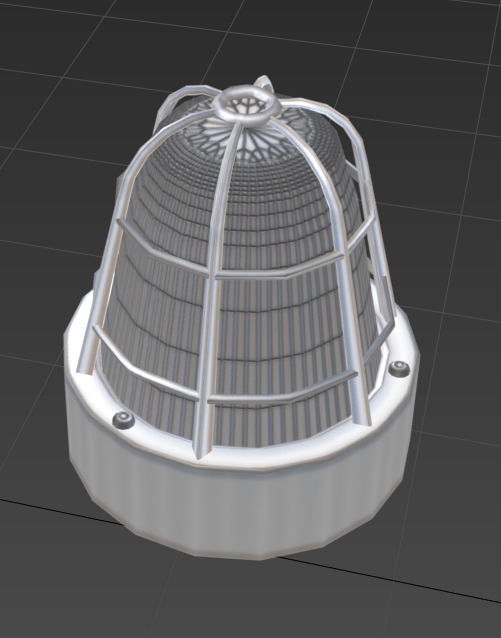Select the small ring atop the wire cage
This screenshot has width=501, height=638.
(x=247, y=104)
